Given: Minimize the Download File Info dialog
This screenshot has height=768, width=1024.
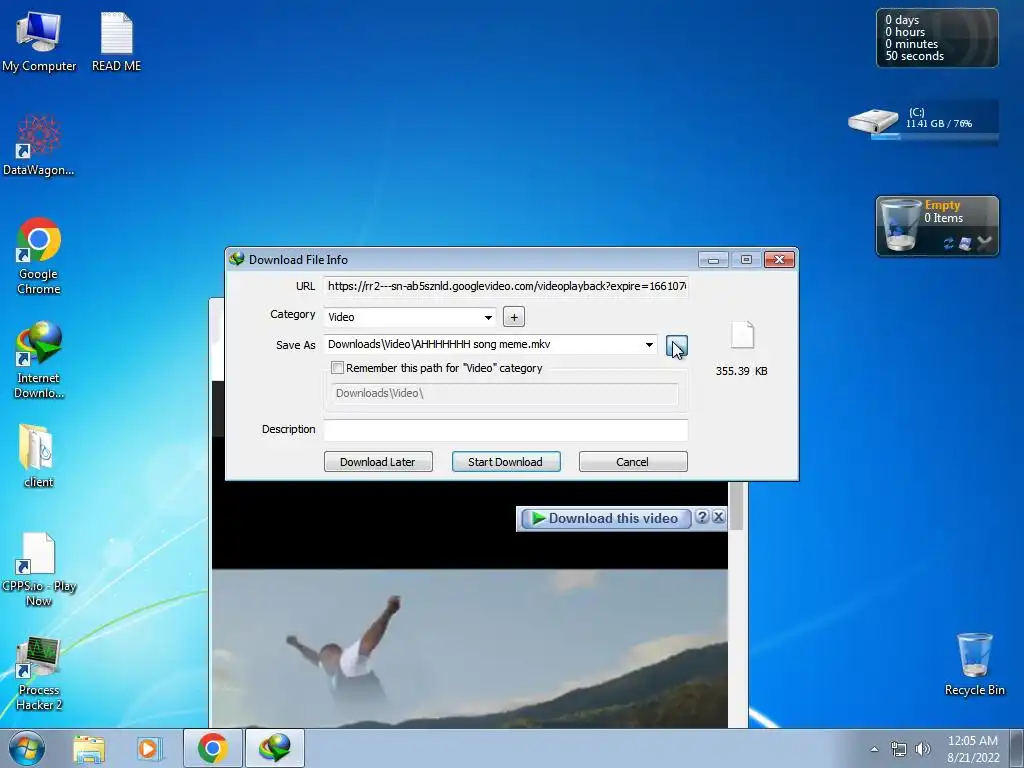Looking at the screenshot, I should point(713,260).
